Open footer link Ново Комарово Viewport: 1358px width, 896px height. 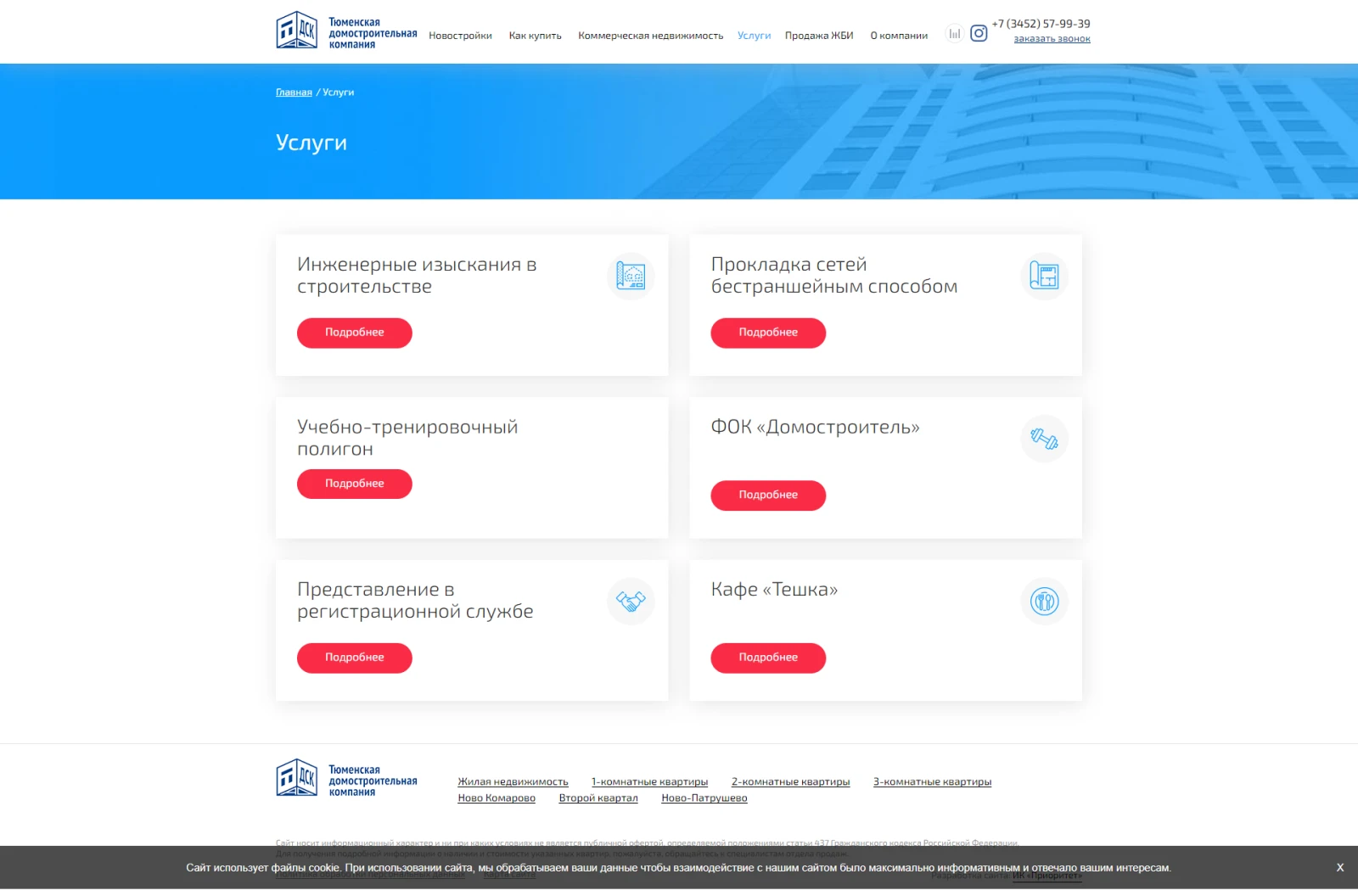tap(497, 798)
